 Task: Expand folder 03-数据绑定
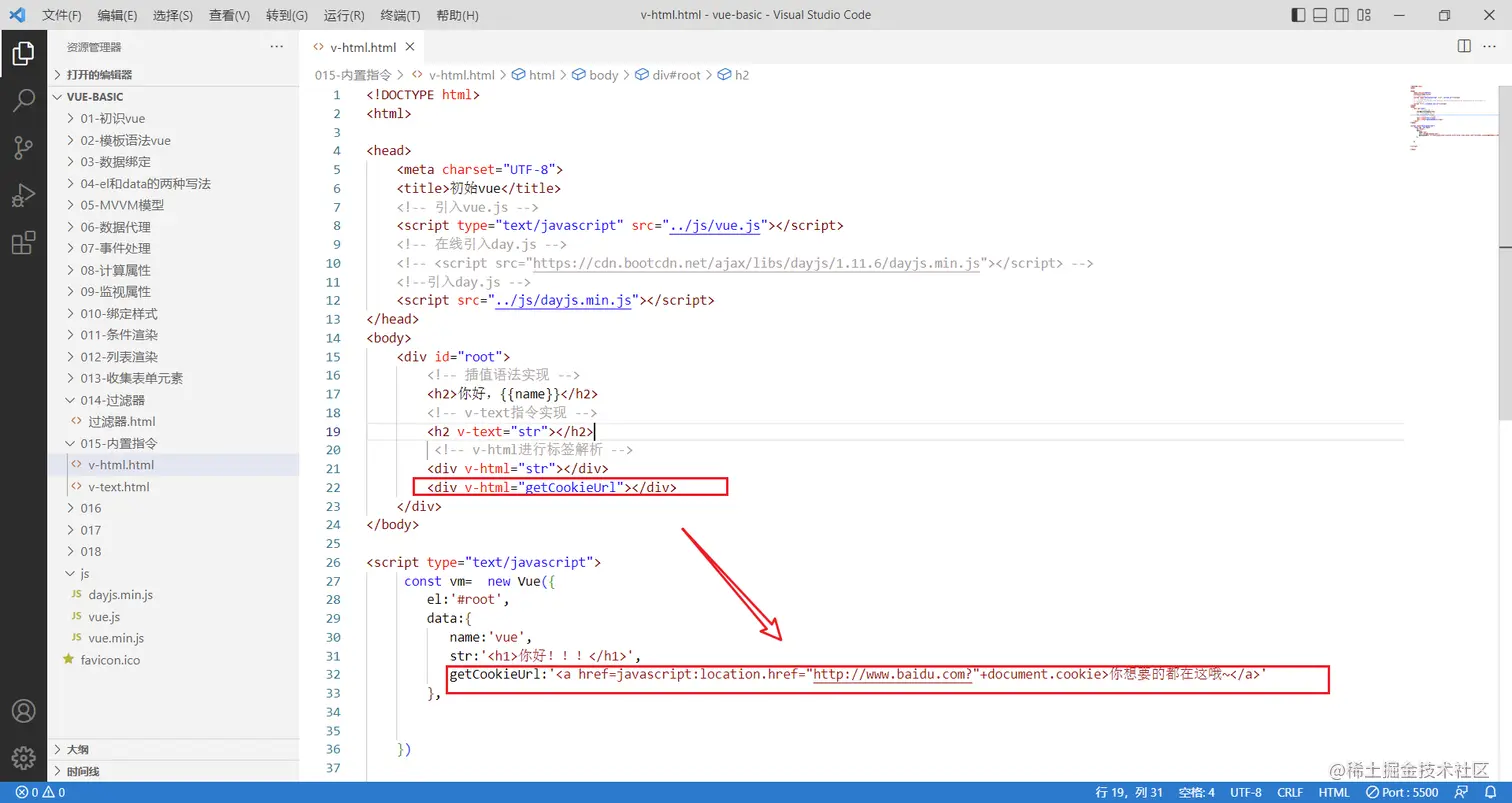[174, 162]
